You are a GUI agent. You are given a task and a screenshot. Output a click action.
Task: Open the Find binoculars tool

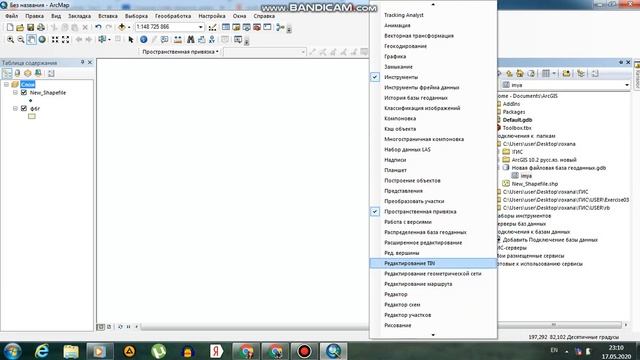tap(190, 40)
